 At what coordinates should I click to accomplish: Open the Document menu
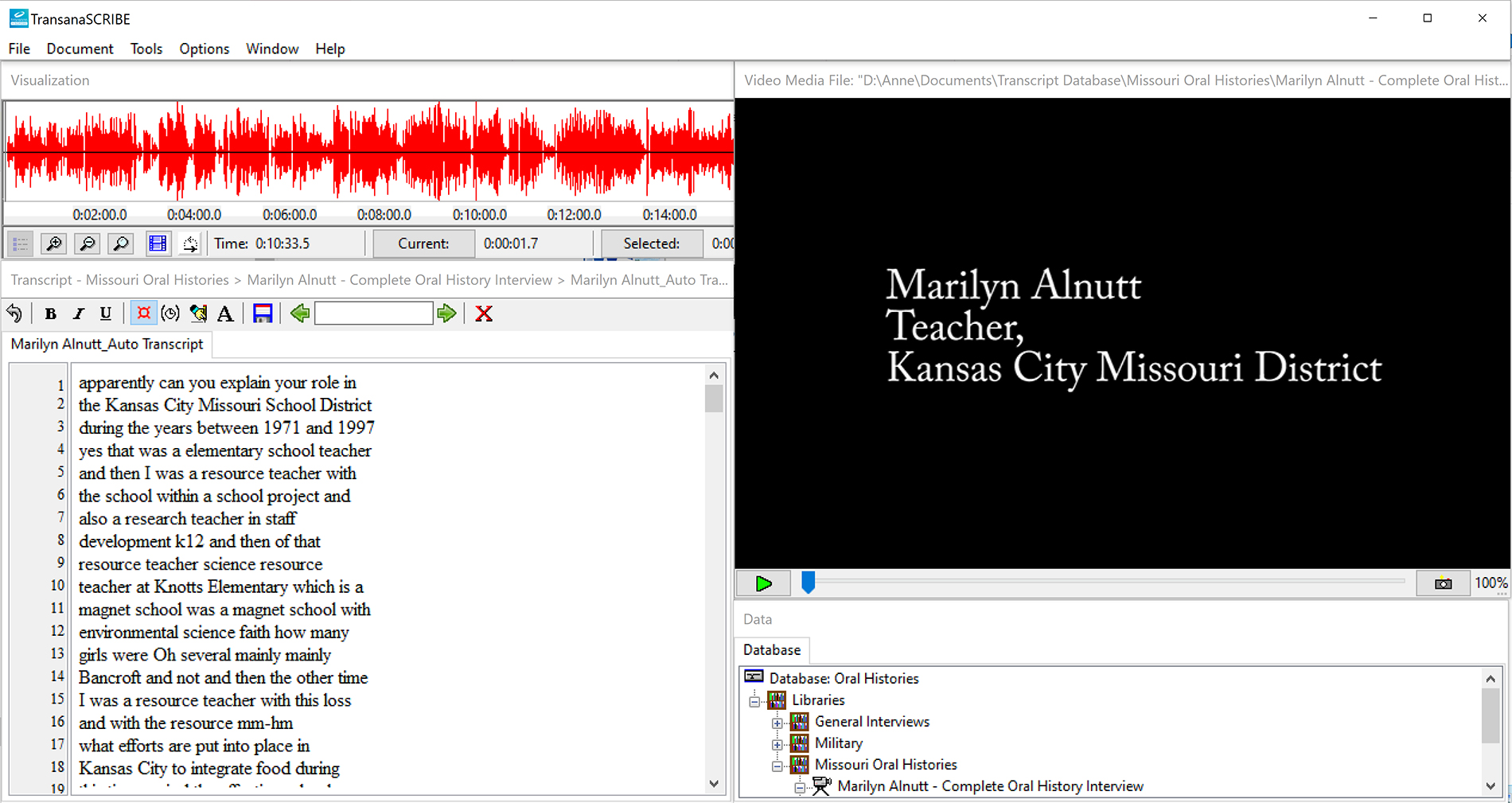(x=80, y=49)
